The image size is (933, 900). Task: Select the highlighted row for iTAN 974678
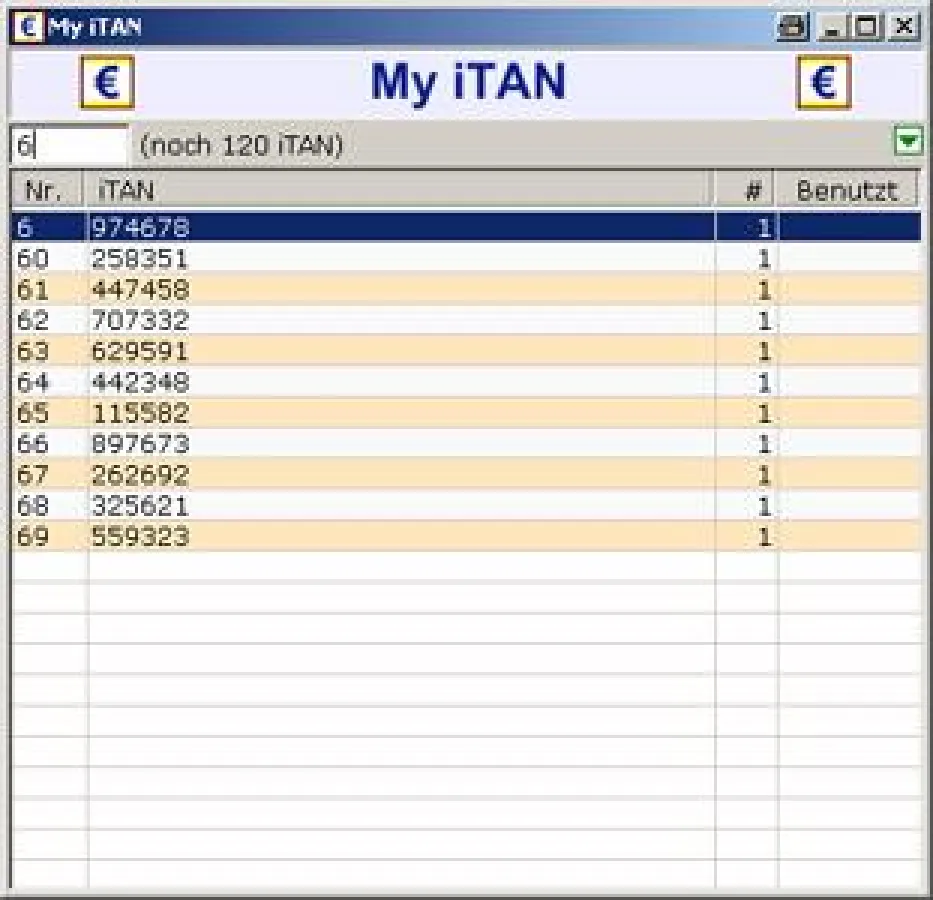coord(300,227)
